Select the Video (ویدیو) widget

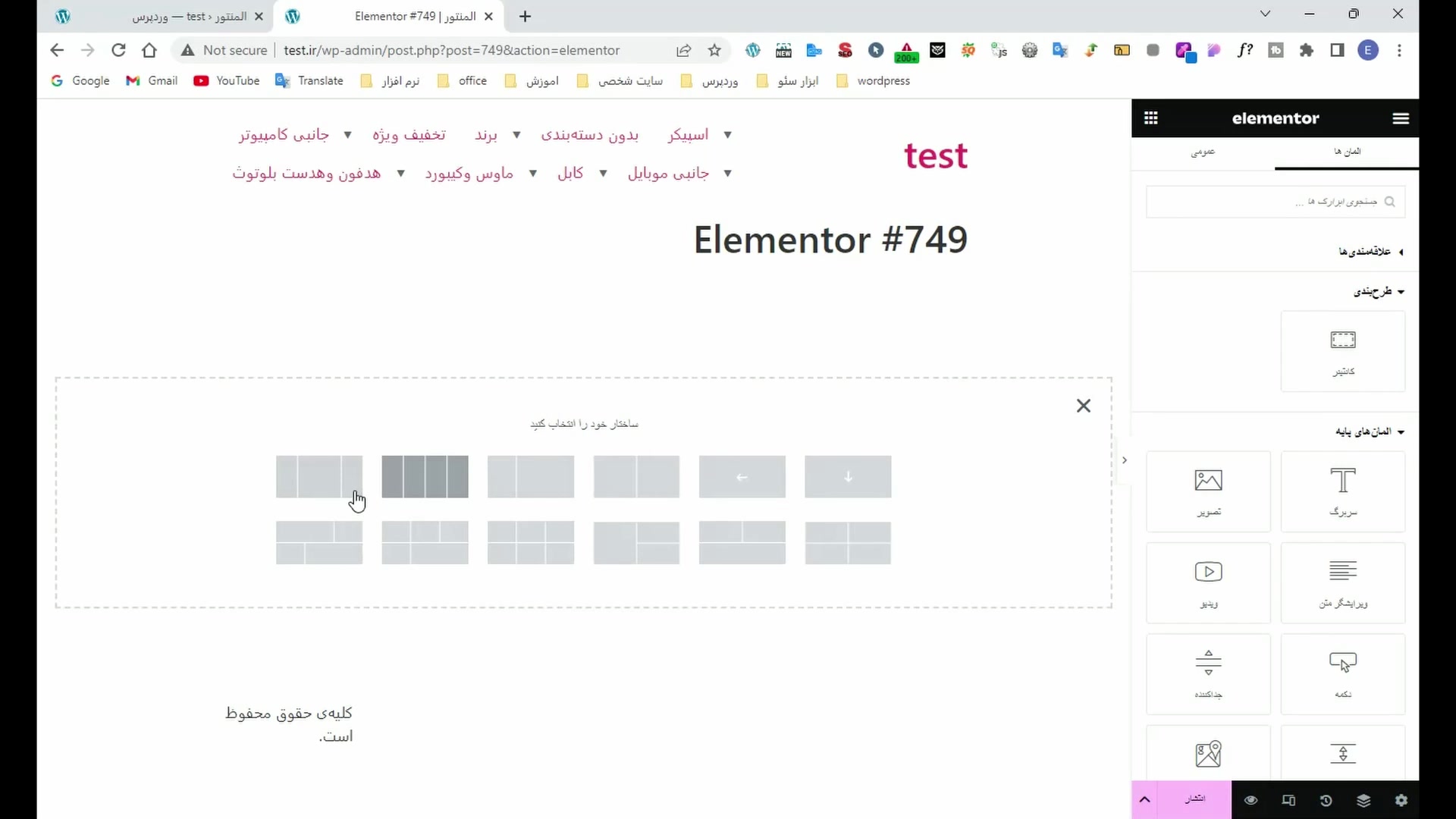[1208, 582]
